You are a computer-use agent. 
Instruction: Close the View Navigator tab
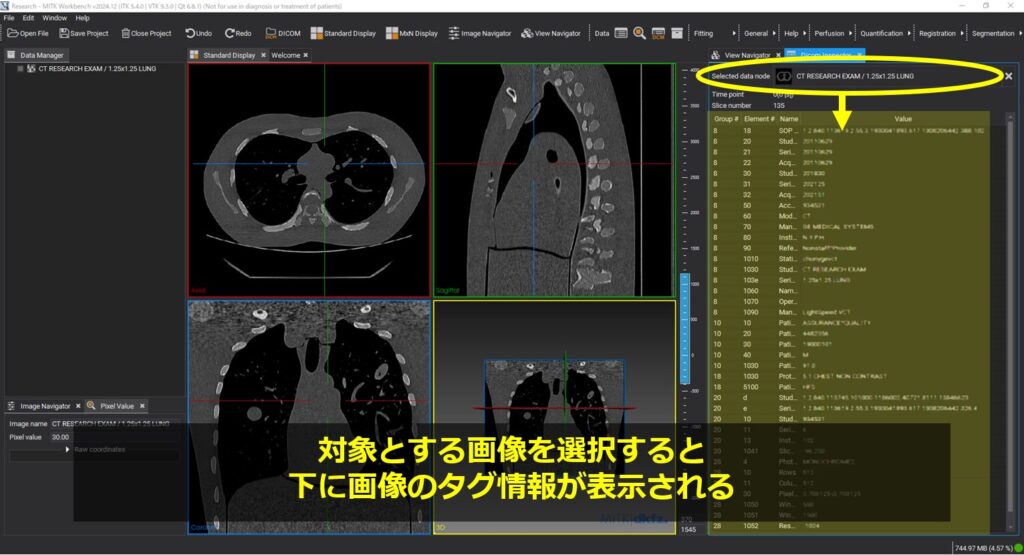[x=778, y=56]
